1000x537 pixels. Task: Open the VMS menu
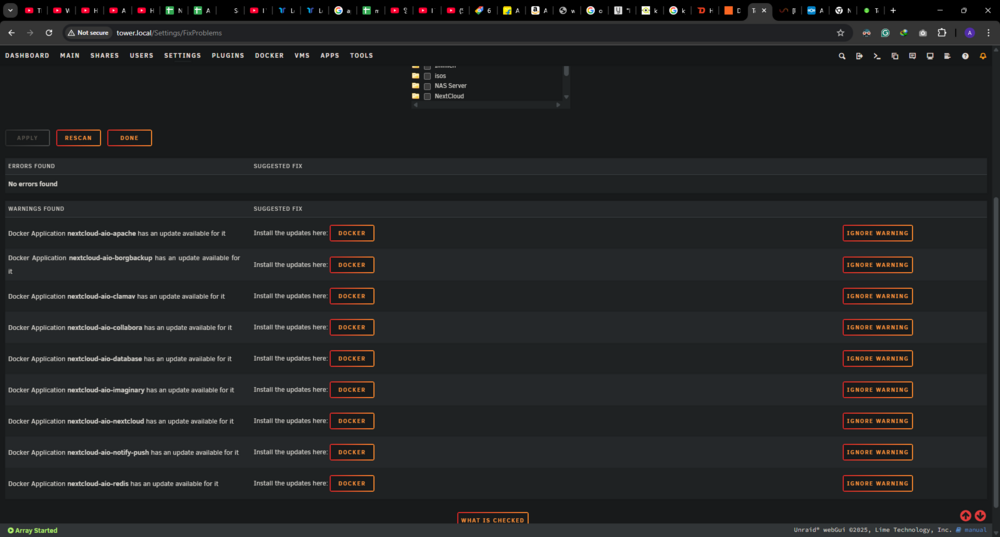click(302, 55)
